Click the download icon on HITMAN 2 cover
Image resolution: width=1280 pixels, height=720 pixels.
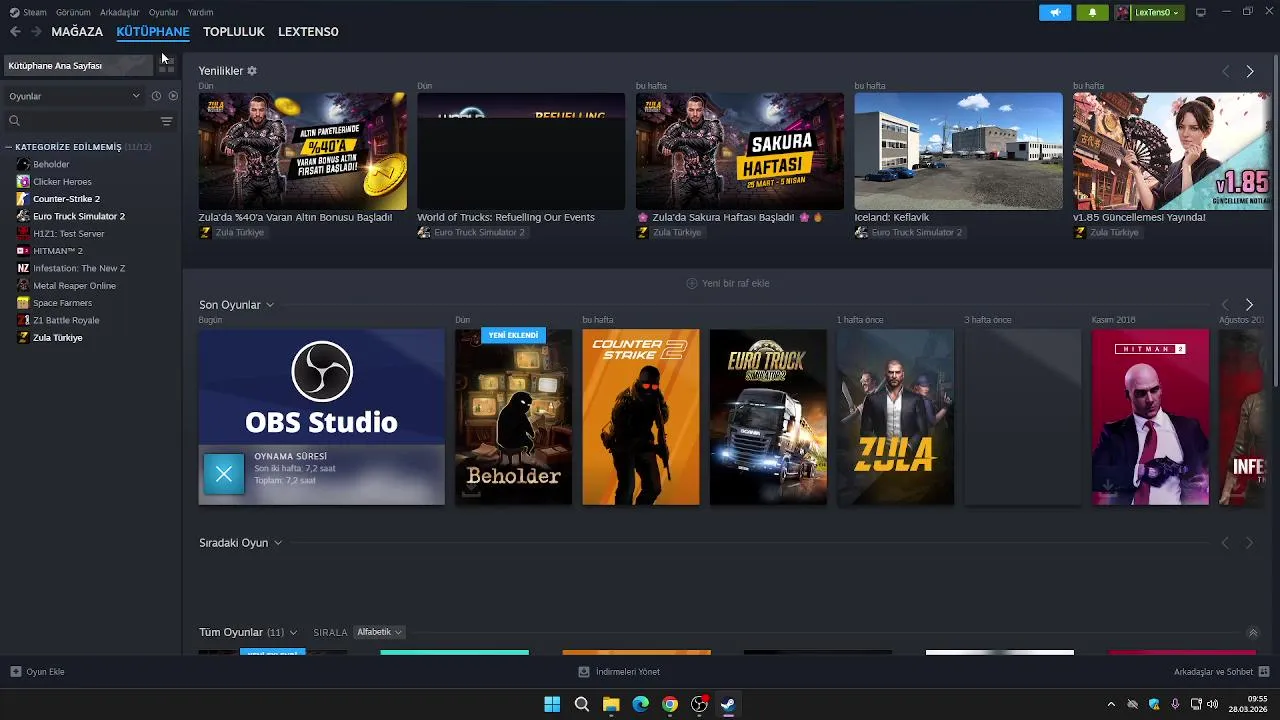tap(1107, 488)
